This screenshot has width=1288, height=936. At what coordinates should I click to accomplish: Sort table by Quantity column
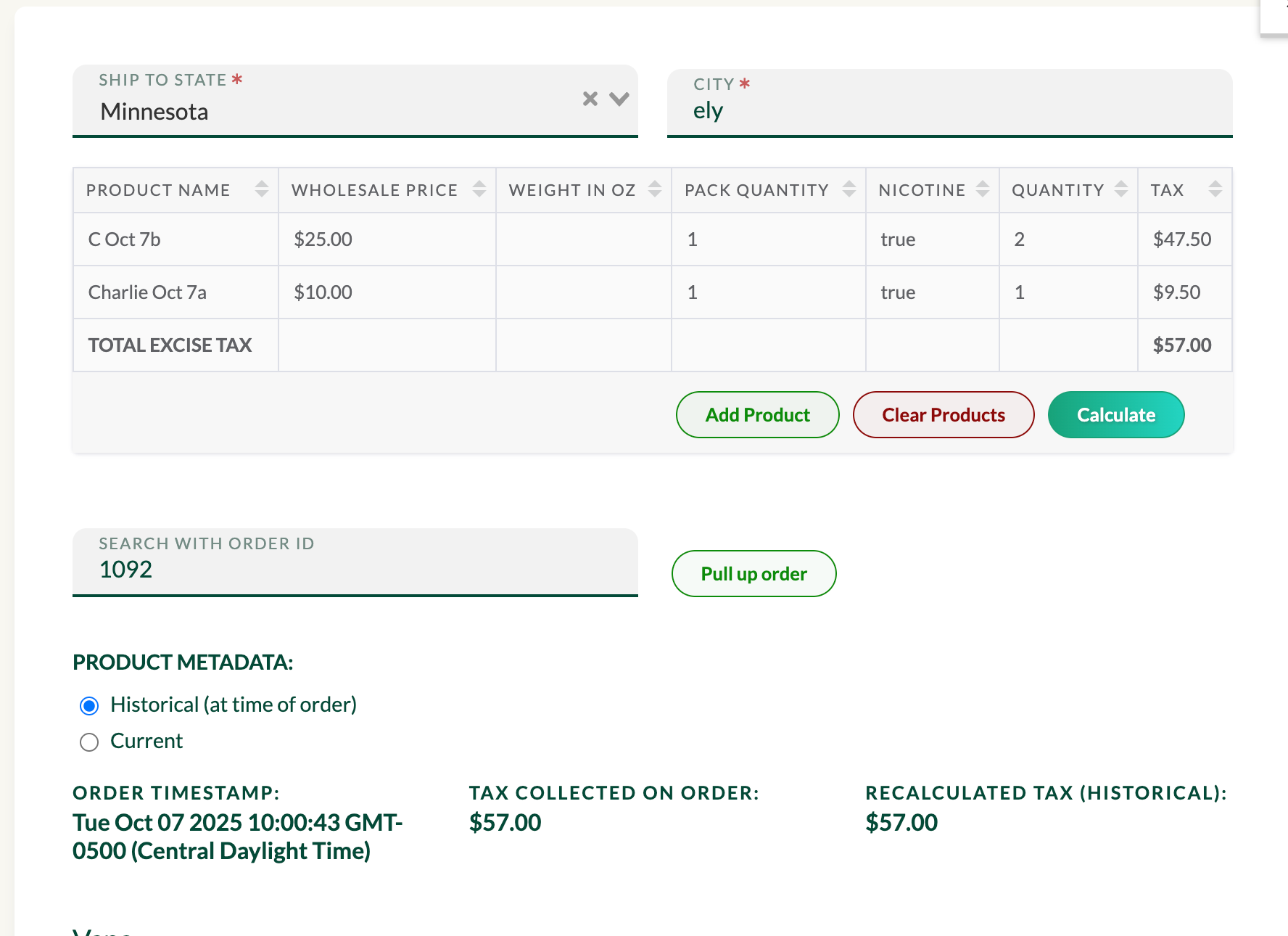[1120, 189]
